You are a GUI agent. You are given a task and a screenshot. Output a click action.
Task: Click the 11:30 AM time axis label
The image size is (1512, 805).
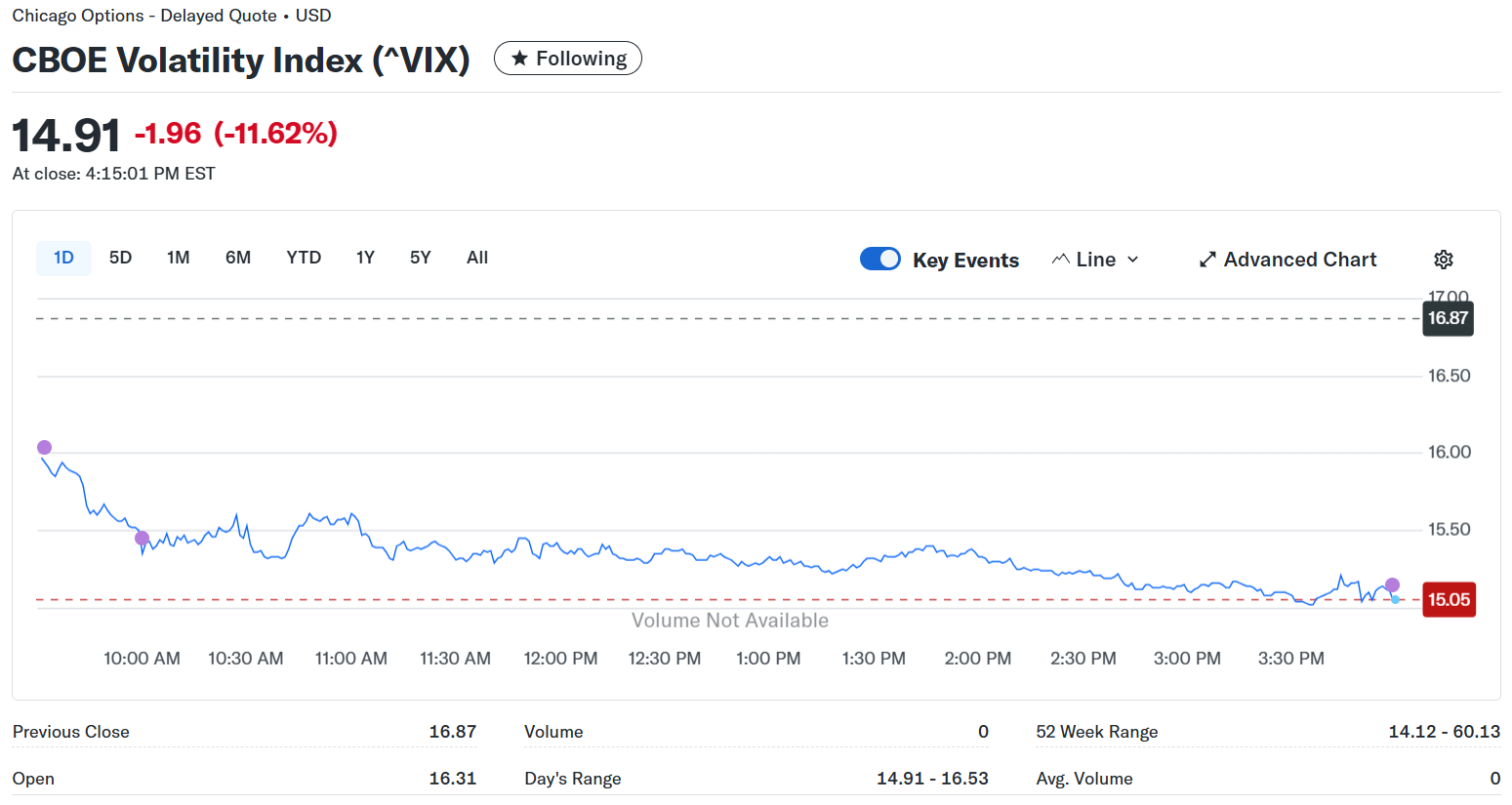click(455, 659)
